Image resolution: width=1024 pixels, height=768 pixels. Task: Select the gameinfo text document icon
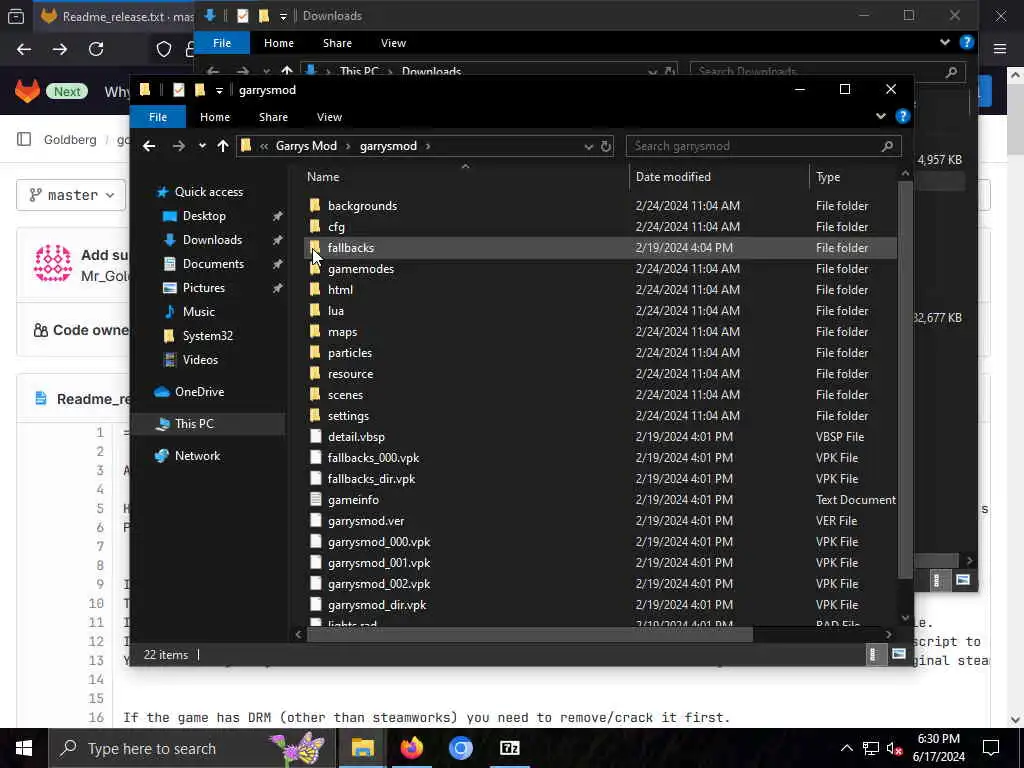[315, 500]
